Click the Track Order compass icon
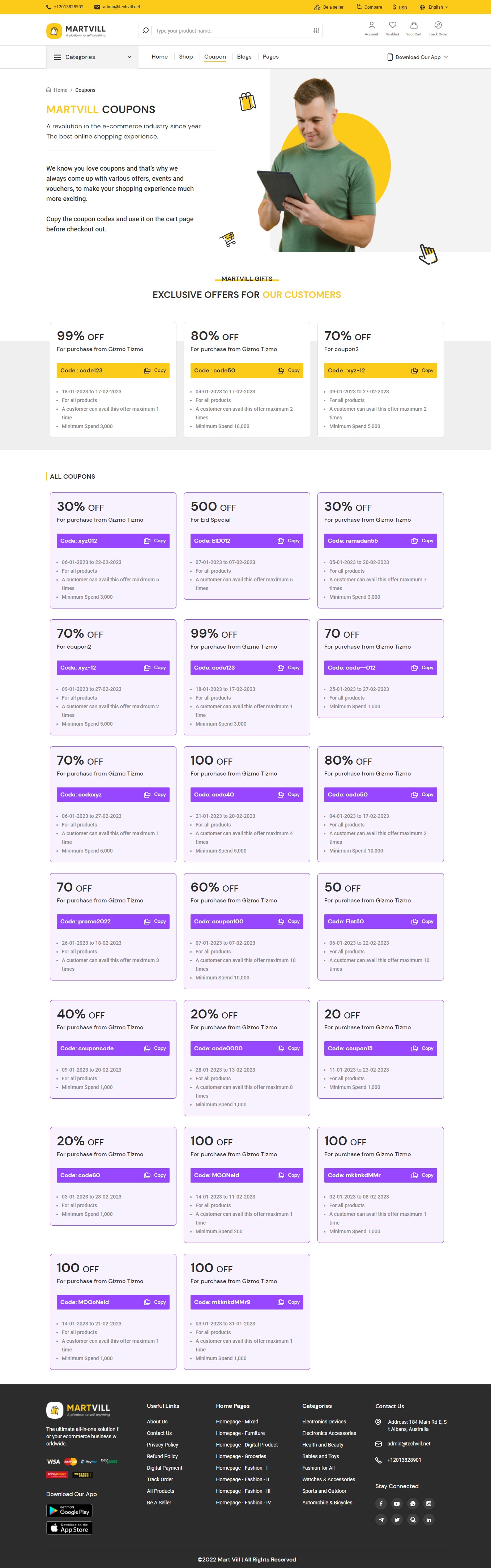The height and width of the screenshot is (1568, 491). 438,26
